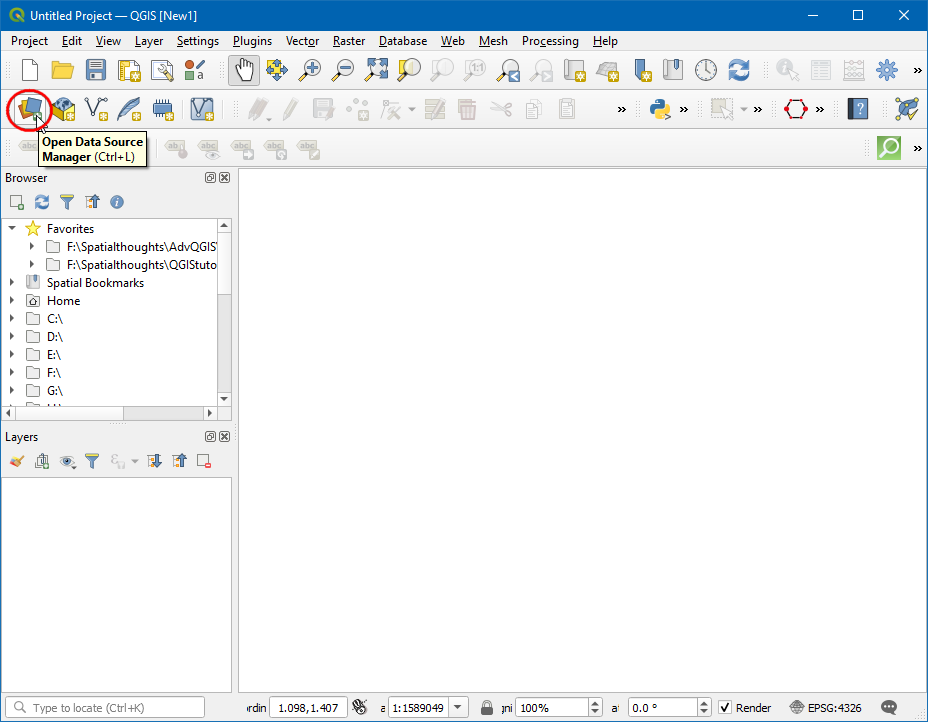This screenshot has height=722, width=928.
Task: Toggle the scale lock icon
Action: tap(487, 707)
